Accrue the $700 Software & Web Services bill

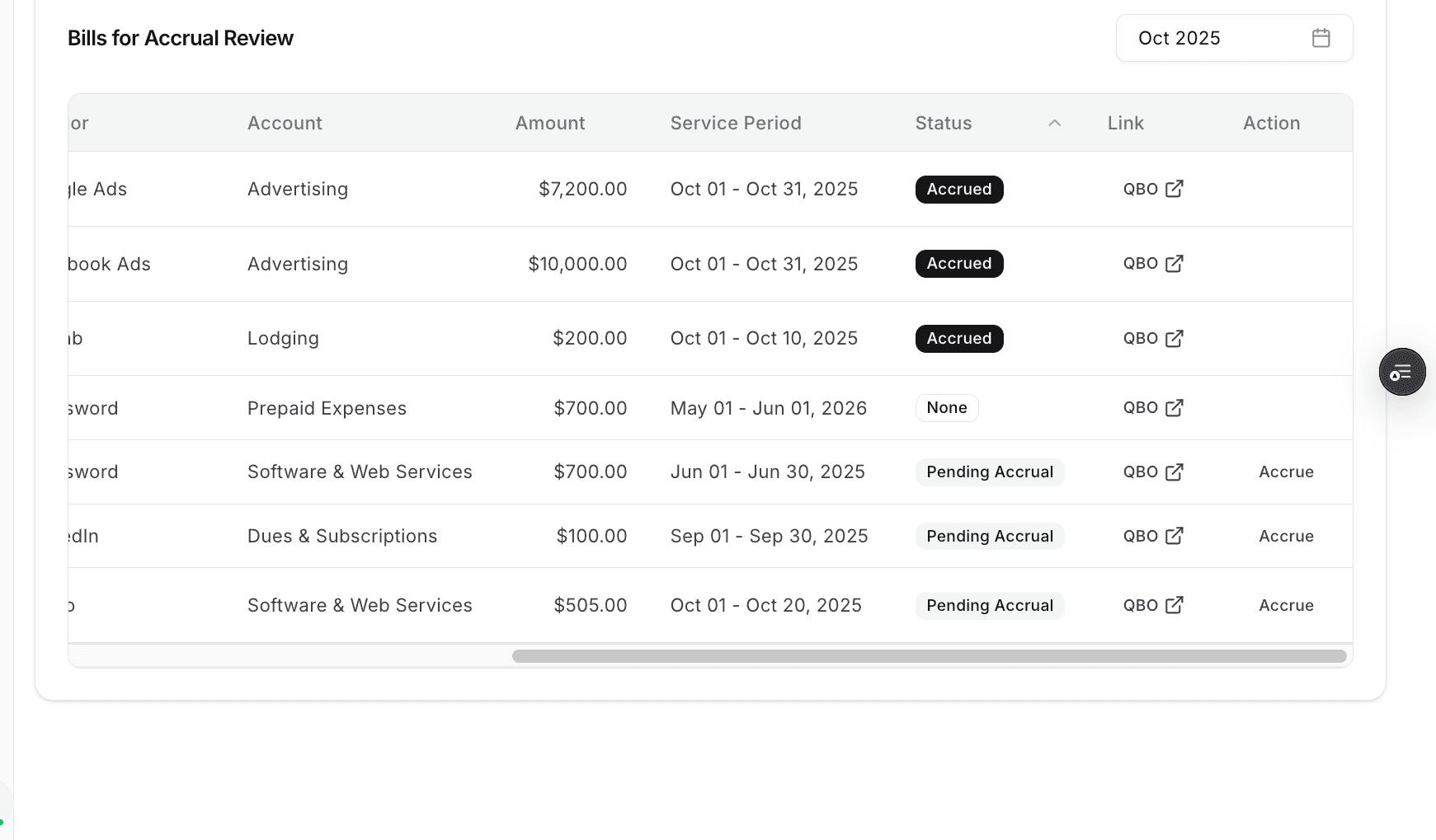coord(1286,471)
